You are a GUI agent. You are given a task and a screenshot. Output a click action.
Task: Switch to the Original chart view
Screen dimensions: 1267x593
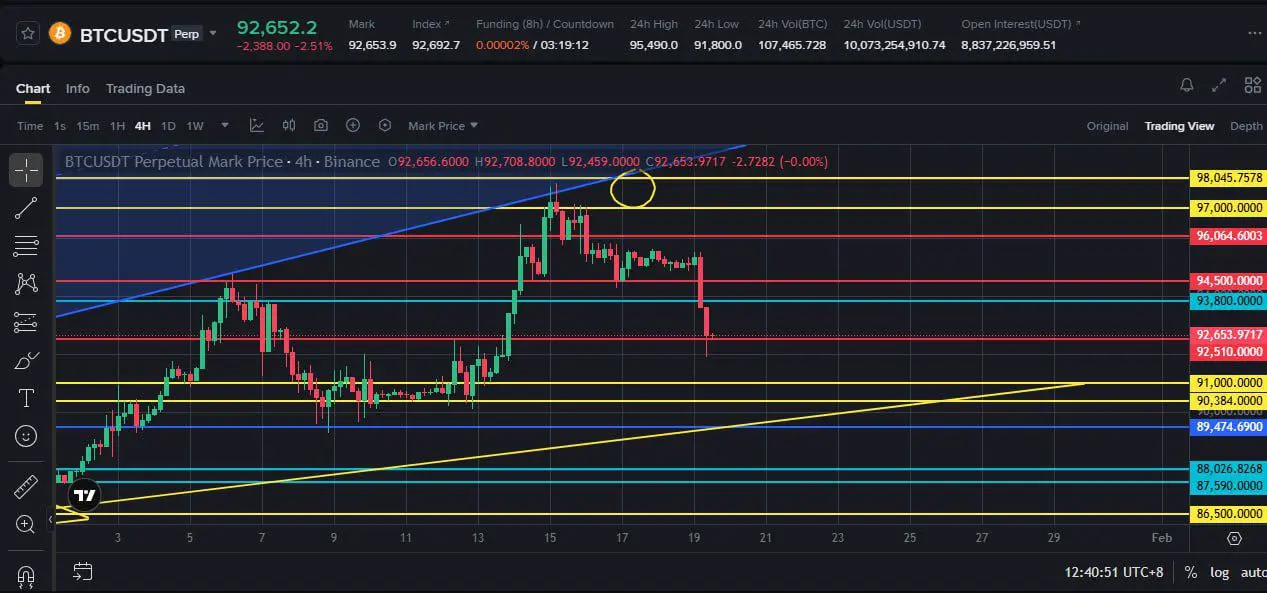click(x=1107, y=126)
